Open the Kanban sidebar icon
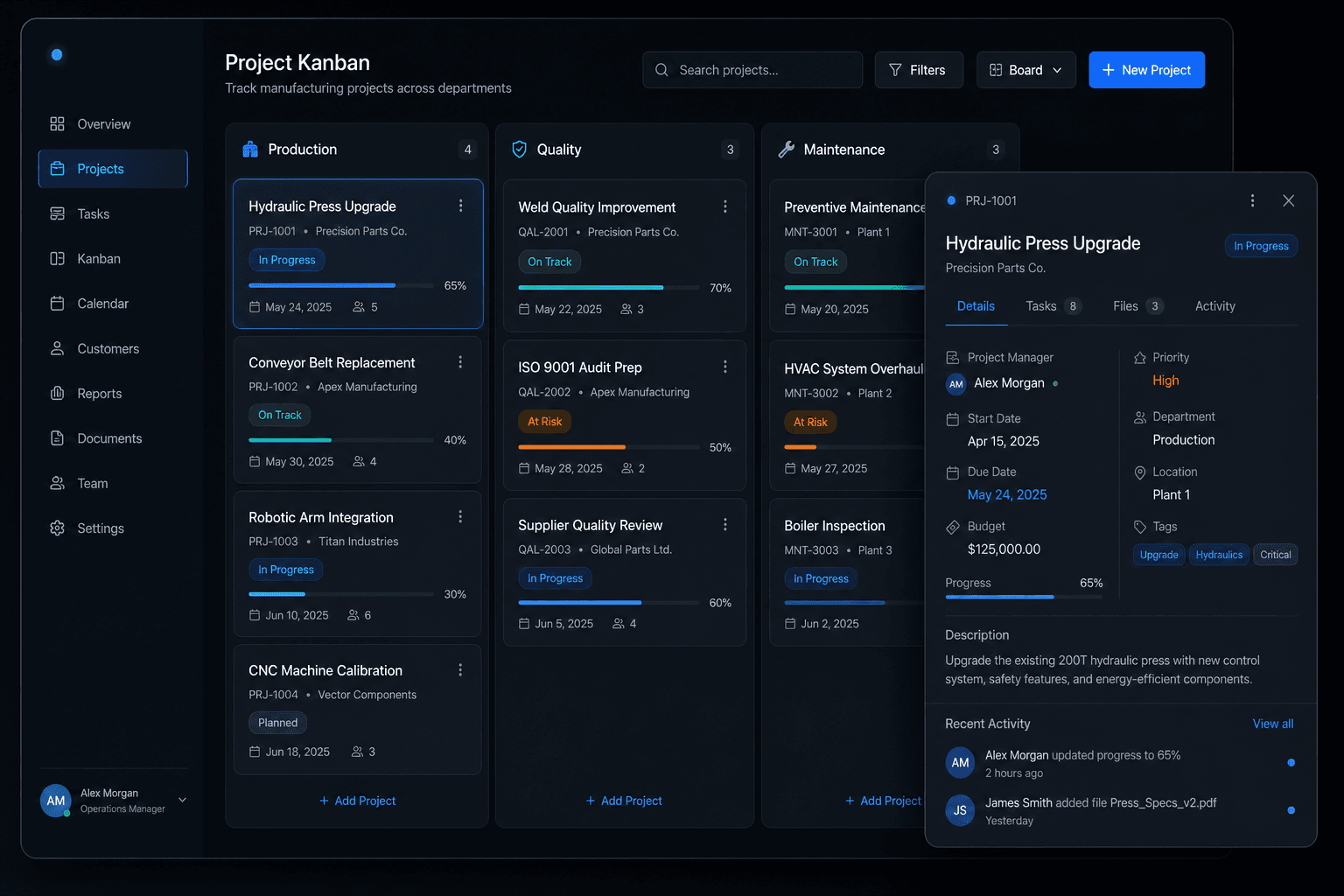The height and width of the screenshot is (896, 1344). point(57,259)
